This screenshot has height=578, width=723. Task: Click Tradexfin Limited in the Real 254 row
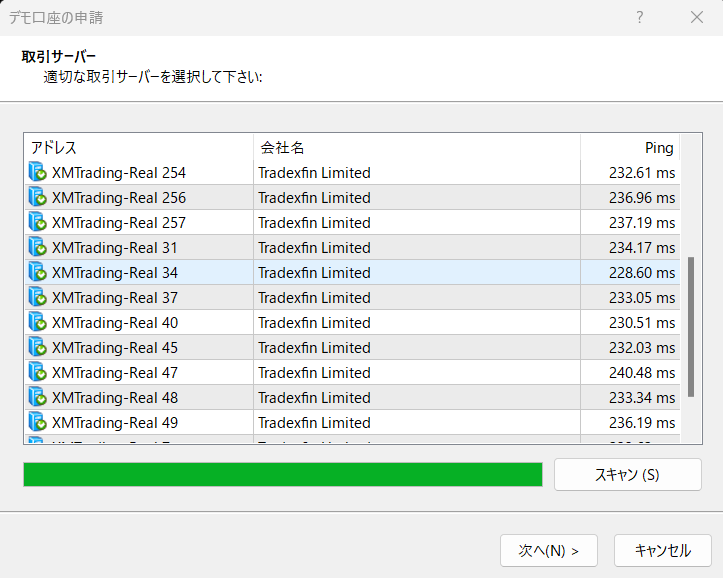pyautogui.click(x=314, y=173)
